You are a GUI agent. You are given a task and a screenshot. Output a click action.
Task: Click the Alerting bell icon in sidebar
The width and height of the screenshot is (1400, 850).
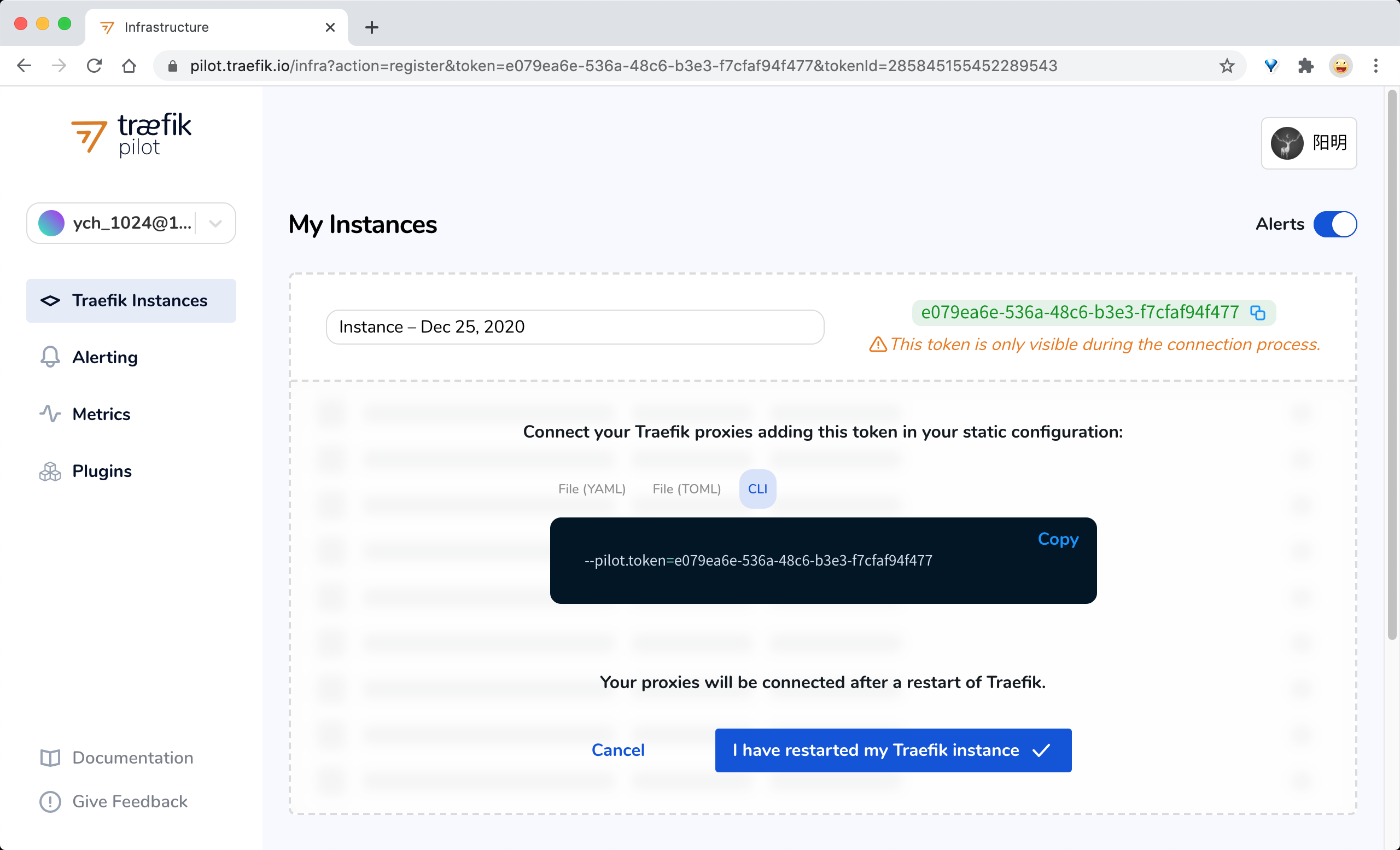point(50,357)
